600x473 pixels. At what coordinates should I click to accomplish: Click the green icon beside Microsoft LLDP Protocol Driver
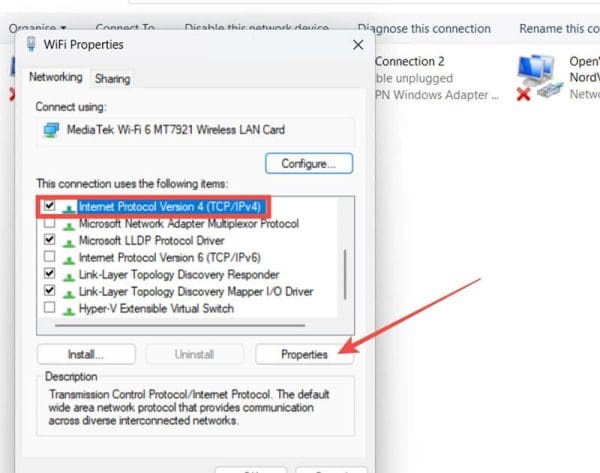67,241
